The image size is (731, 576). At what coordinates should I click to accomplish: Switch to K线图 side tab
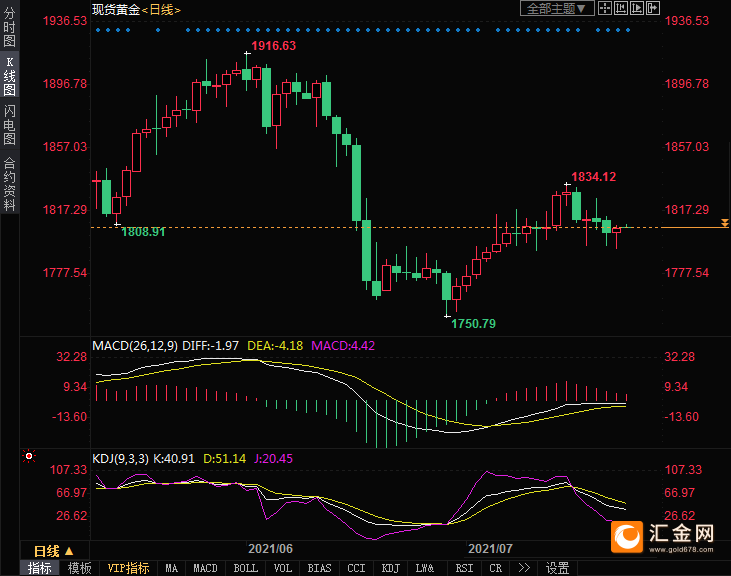coord(9,76)
